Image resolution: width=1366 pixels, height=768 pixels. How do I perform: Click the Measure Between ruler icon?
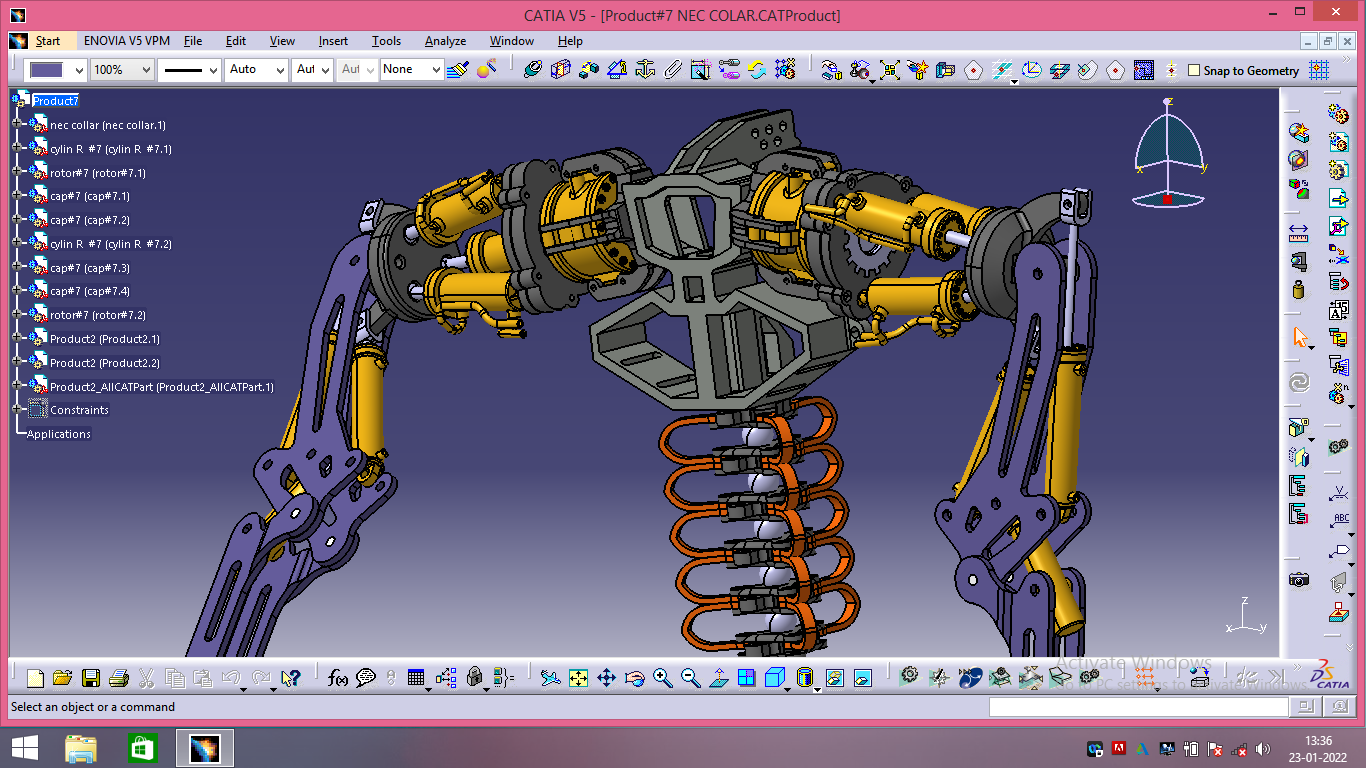1298,233
